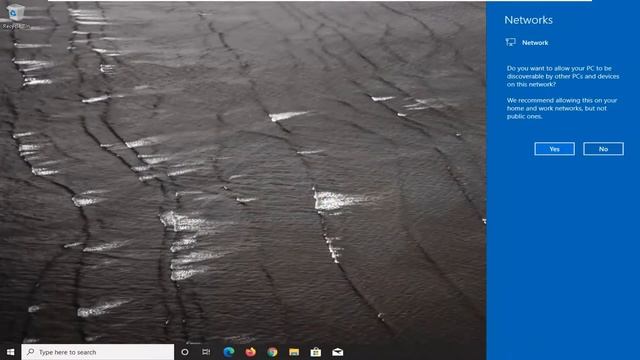
Task: Open the Windows Start menu
Action: coord(11,352)
